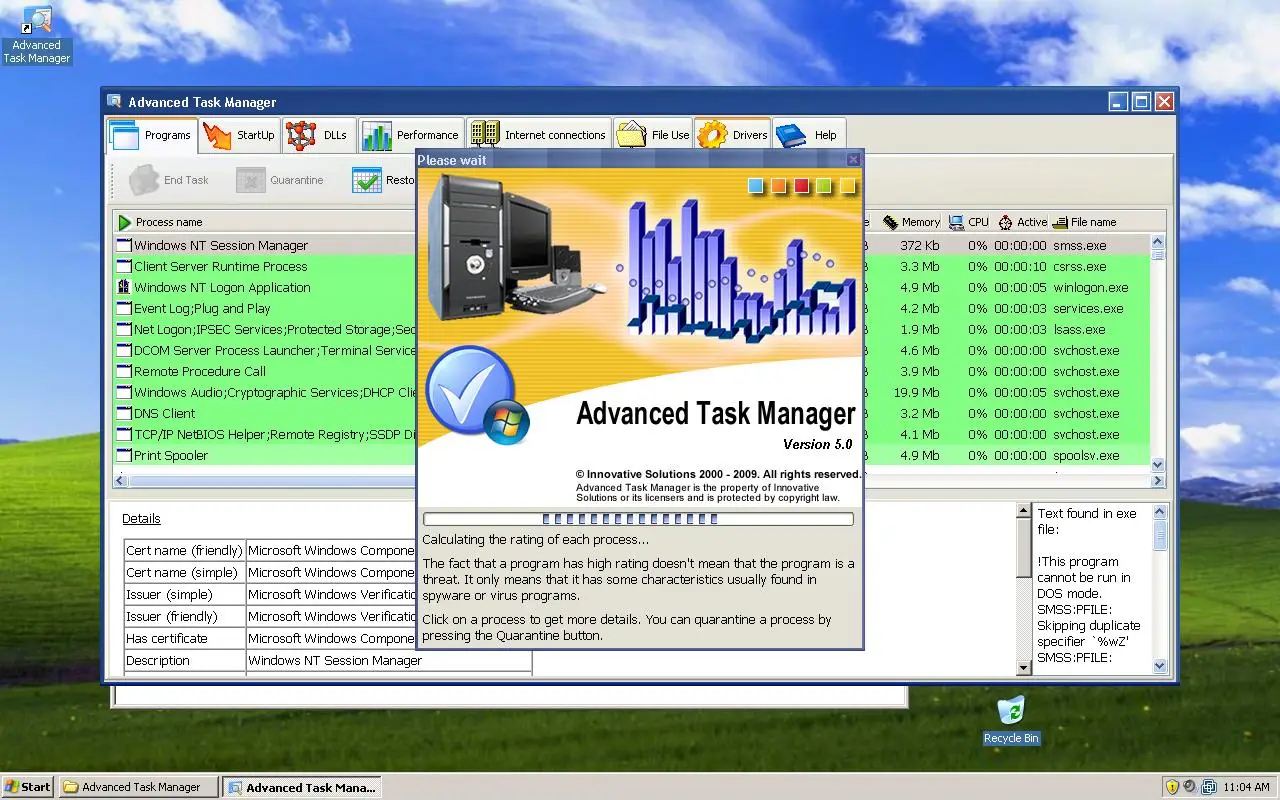Click the exe text panel scroll up arrow

click(x=1160, y=511)
